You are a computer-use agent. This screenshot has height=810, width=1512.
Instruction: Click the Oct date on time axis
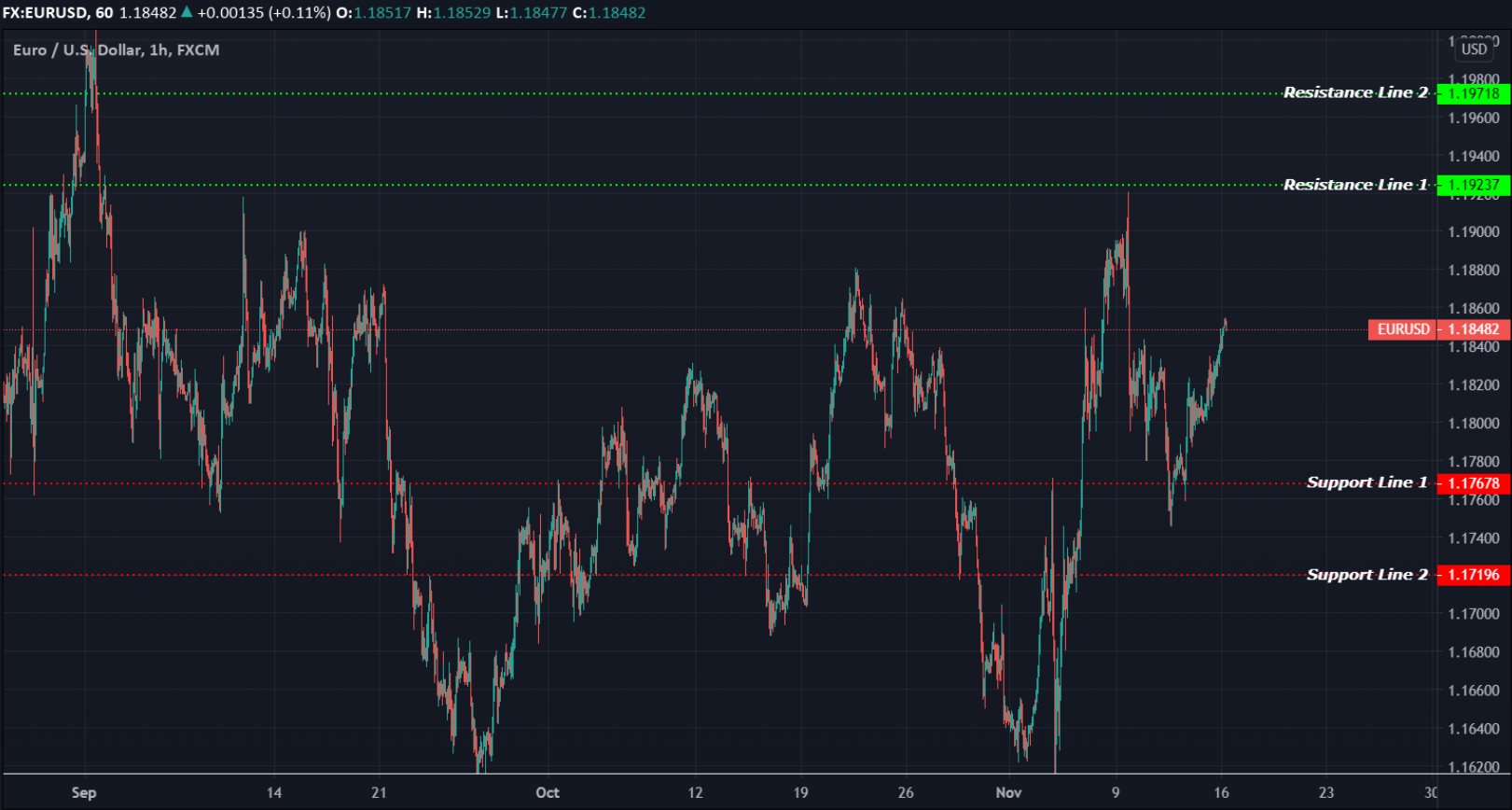coord(548,792)
